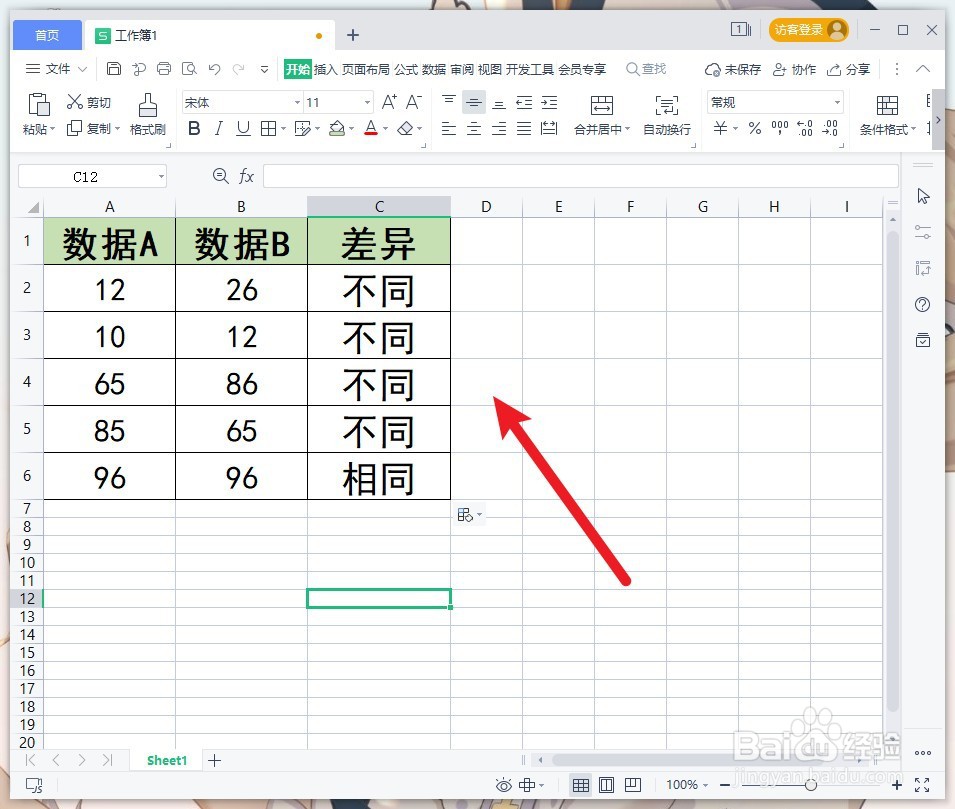Toggle full screen view in status bar

click(x=922, y=785)
